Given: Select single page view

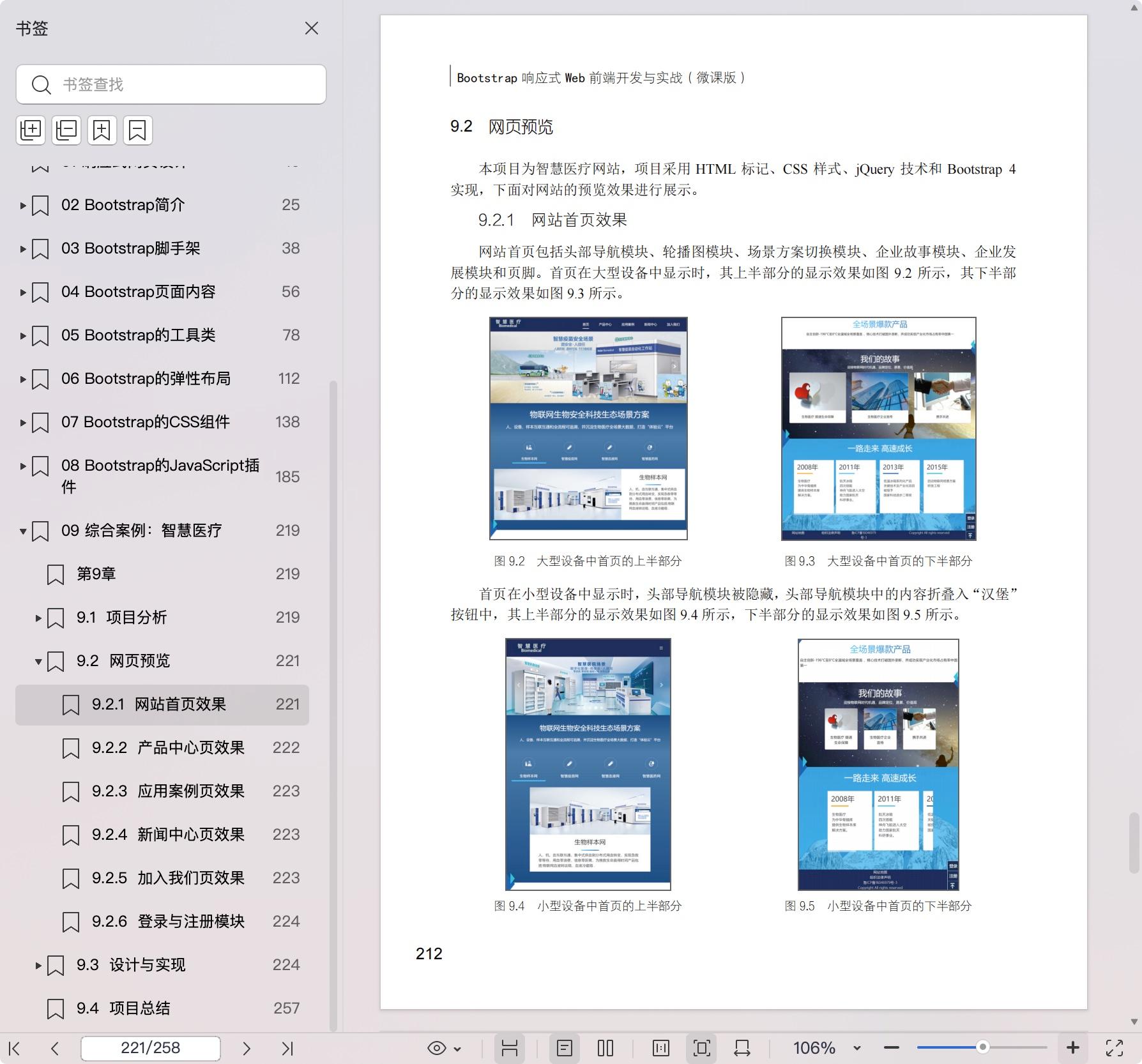Looking at the screenshot, I should [565, 1048].
